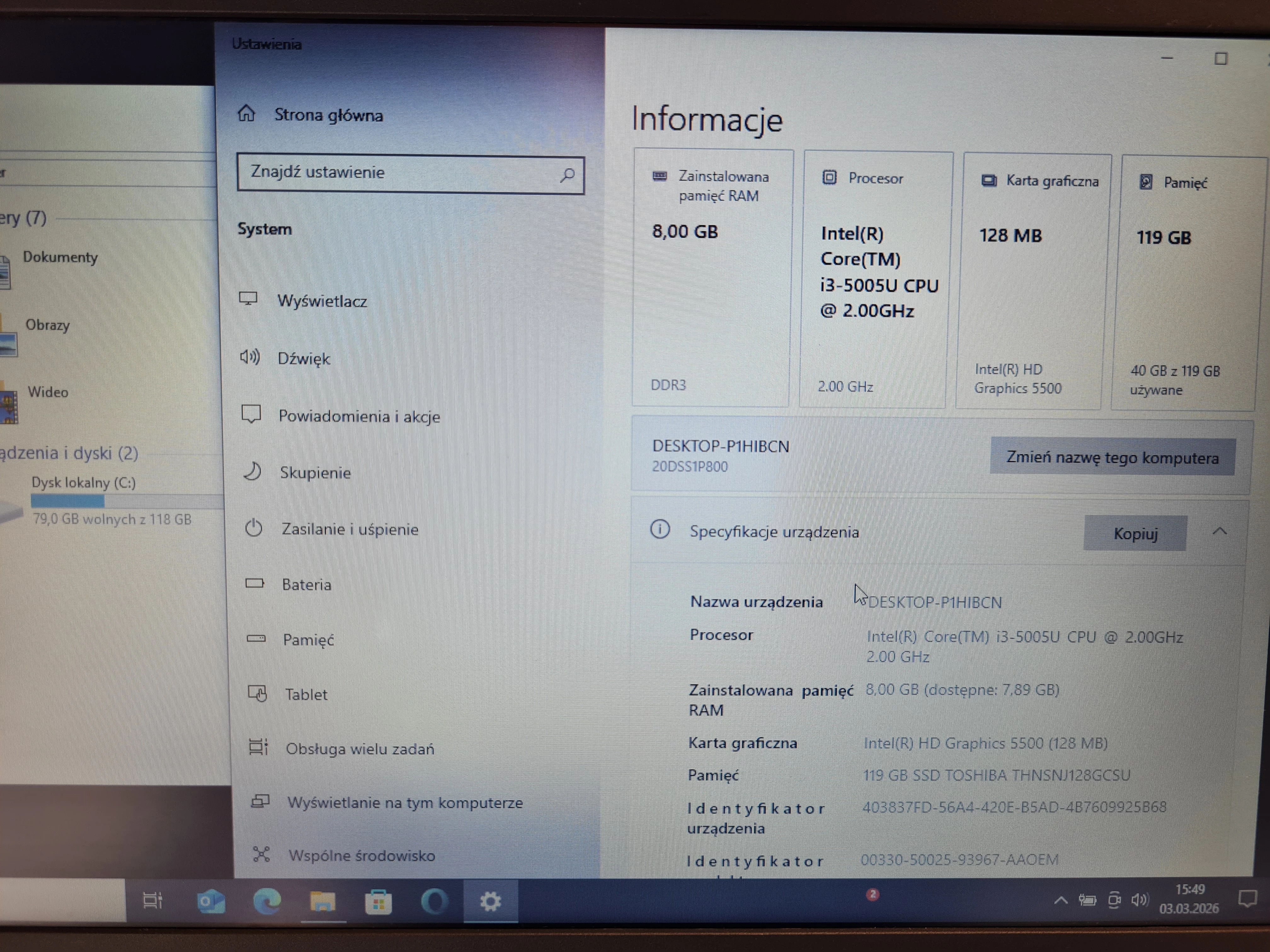Open Wyświetlacz settings in the sidebar
Viewport: 1270px width, 952px height.
[323, 301]
